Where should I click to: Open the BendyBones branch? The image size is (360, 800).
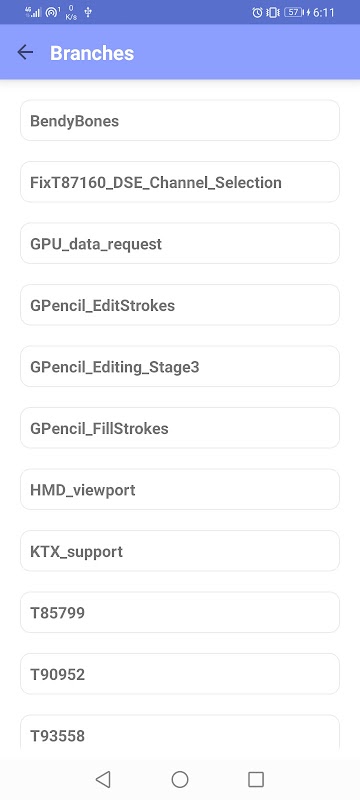pyautogui.click(x=180, y=120)
